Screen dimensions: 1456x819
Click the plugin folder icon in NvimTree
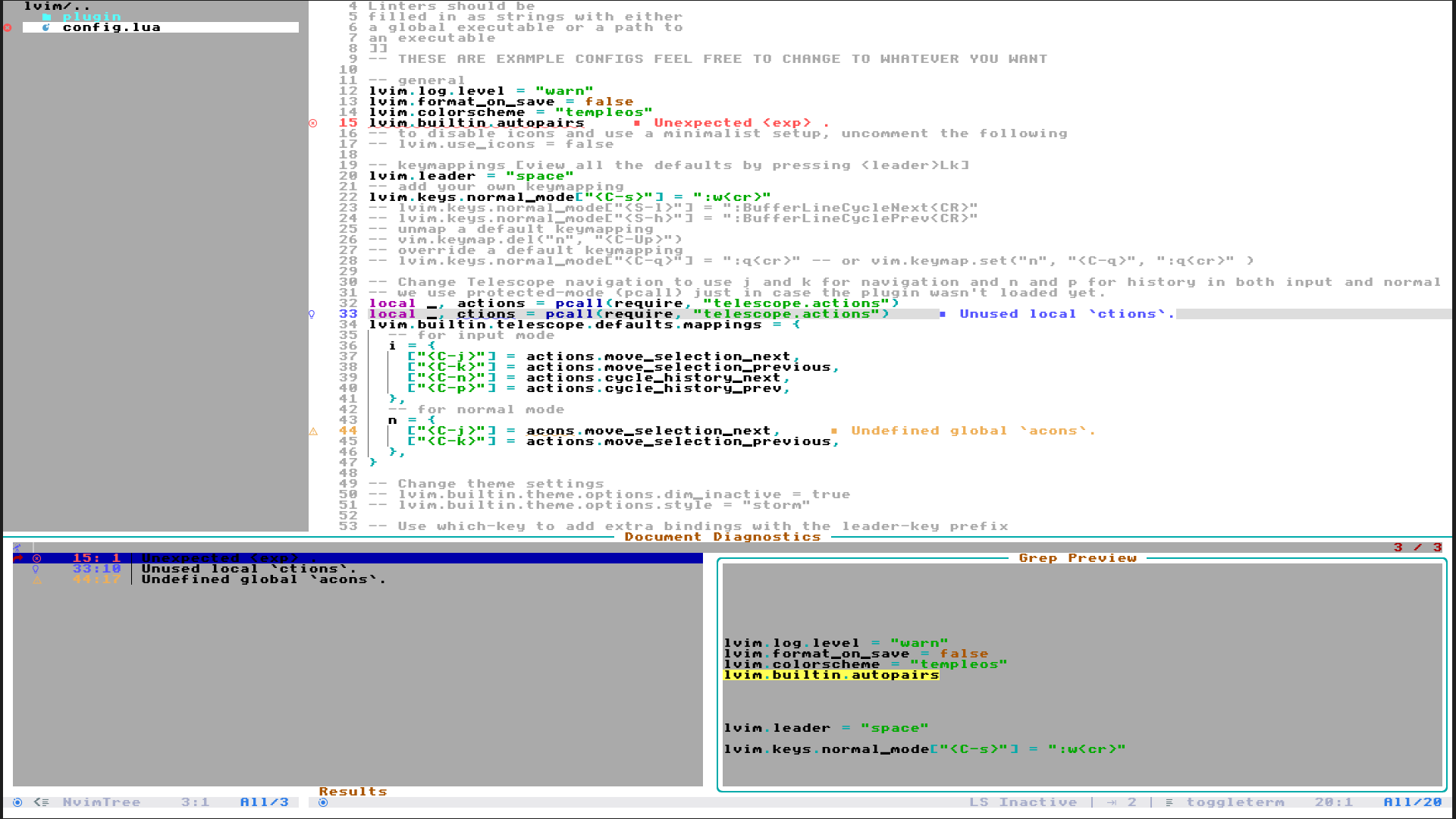click(46, 17)
